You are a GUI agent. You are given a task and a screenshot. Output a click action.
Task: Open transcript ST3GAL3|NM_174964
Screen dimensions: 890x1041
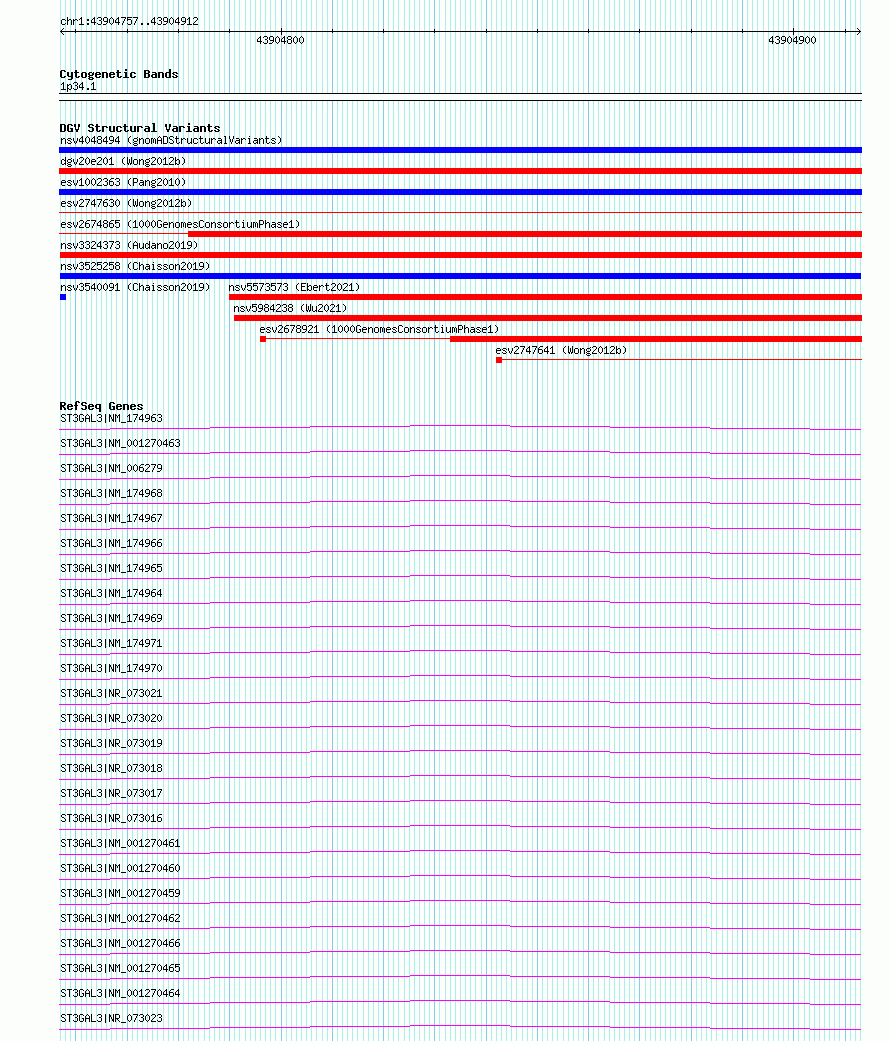click(111, 594)
